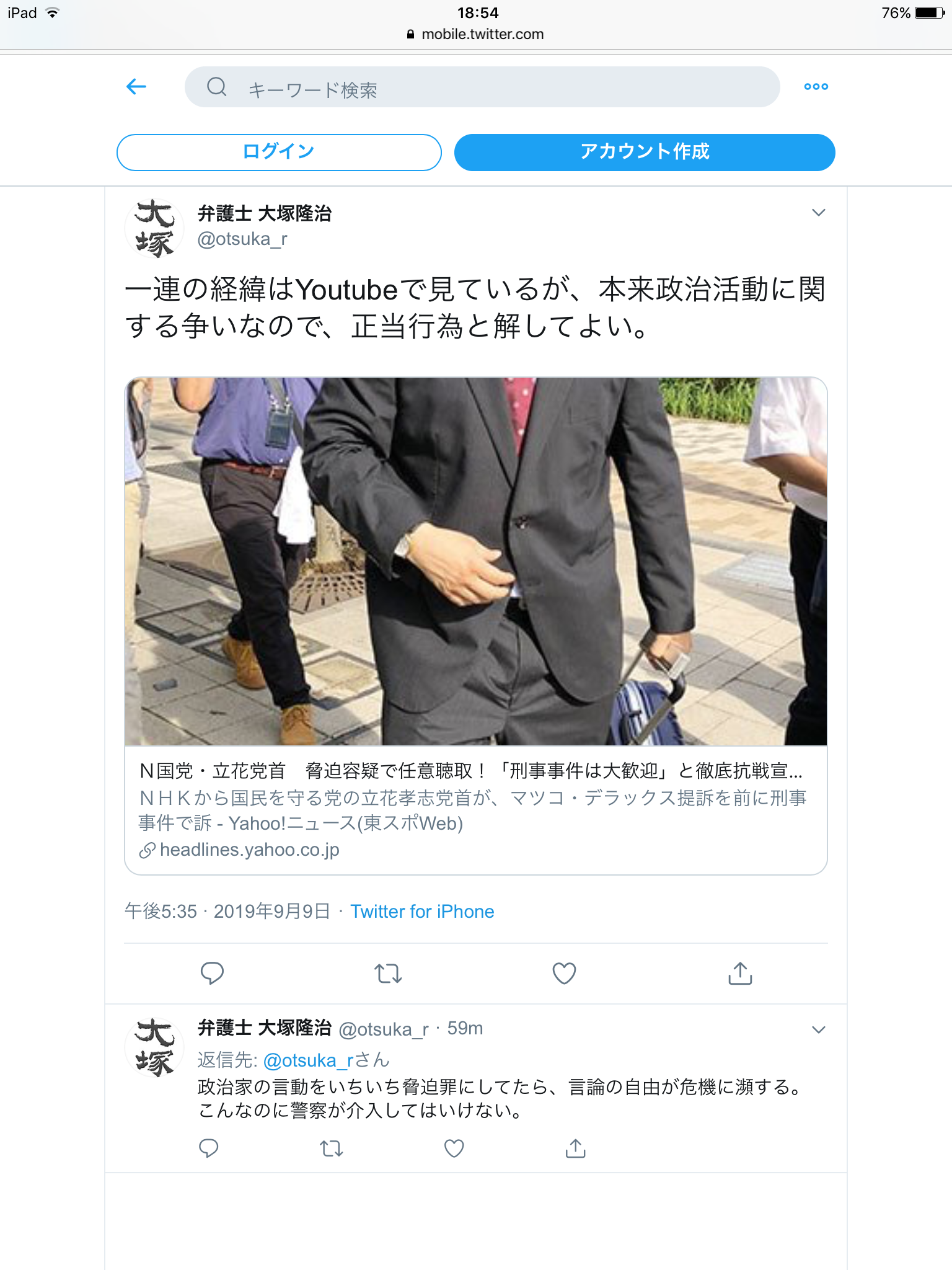The width and height of the screenshot is (952, 1270).
Task: Go back using the blue arrow
Action: pos(136,87)
